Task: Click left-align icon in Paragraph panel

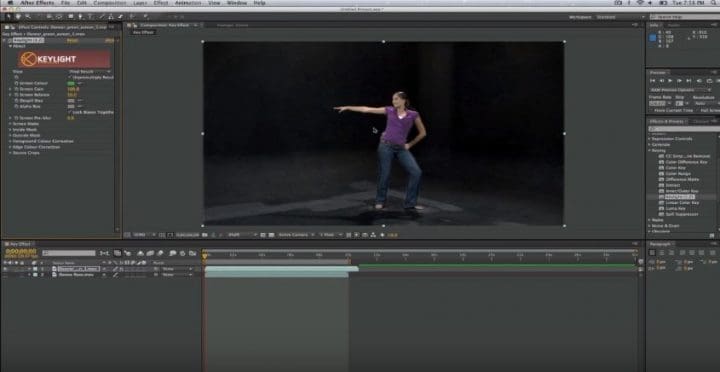Action: coord(652,253)
